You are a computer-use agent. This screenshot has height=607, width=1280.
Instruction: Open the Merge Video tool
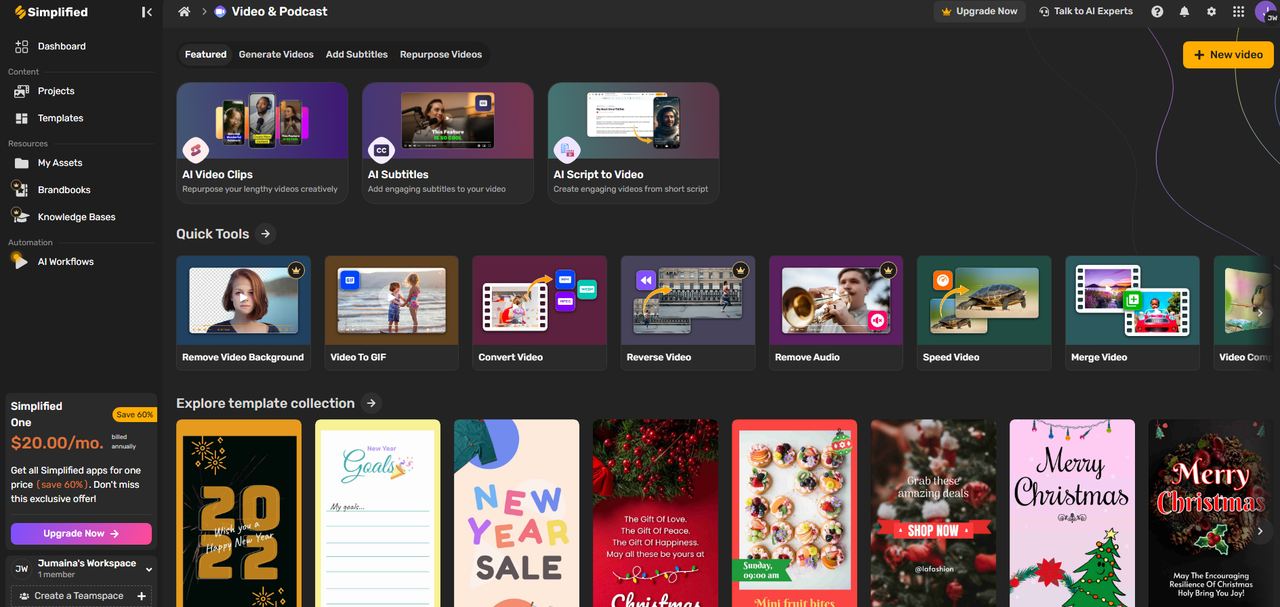click(1132, 313)
